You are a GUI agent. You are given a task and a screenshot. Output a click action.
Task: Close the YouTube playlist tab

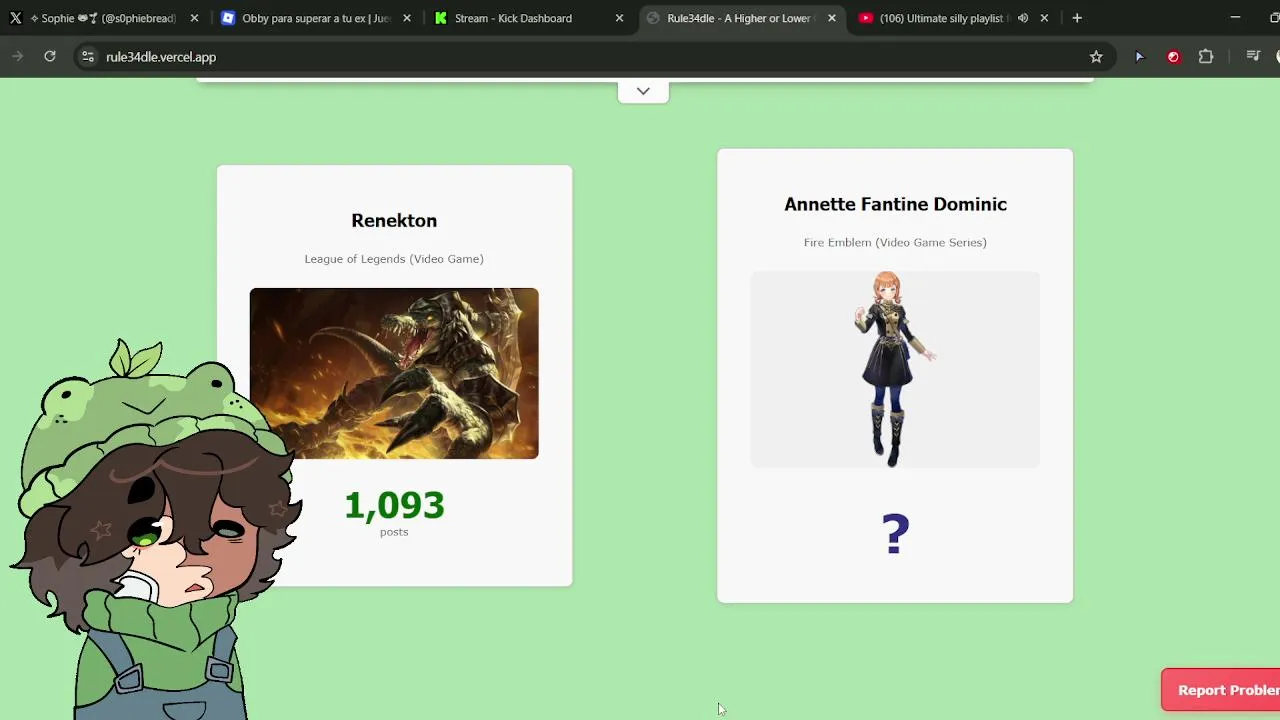[x=1044, y=18]
